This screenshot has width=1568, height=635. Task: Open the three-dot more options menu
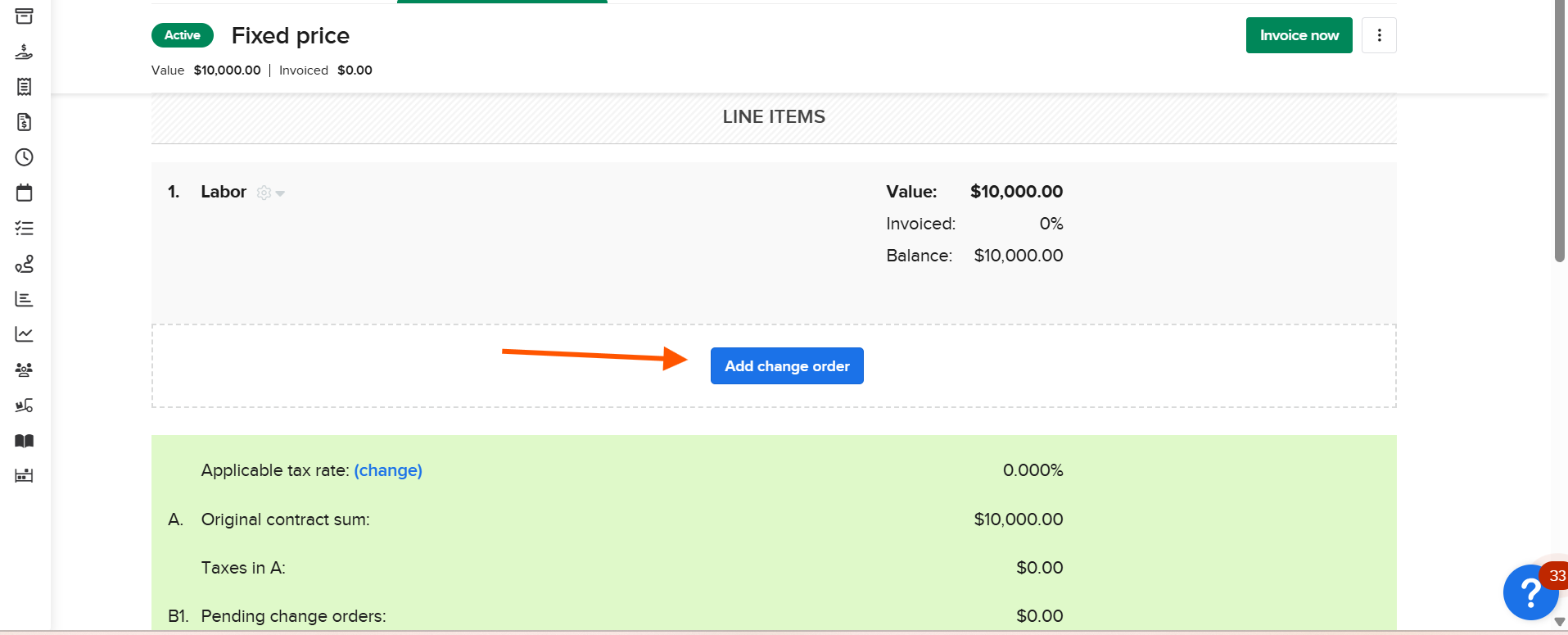(x=1379, y=35)
